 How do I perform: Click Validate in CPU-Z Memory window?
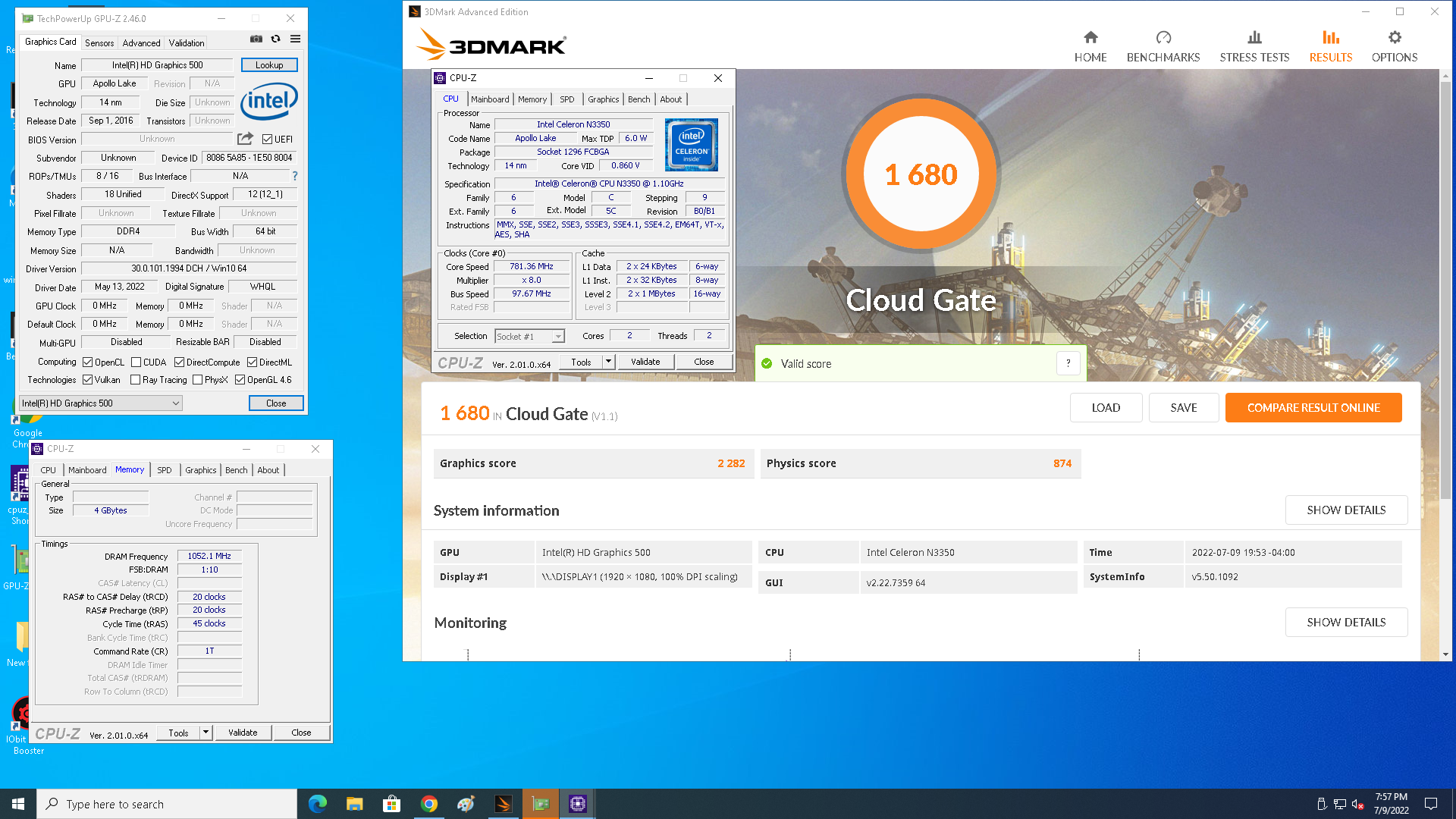(x=243, y=733)
